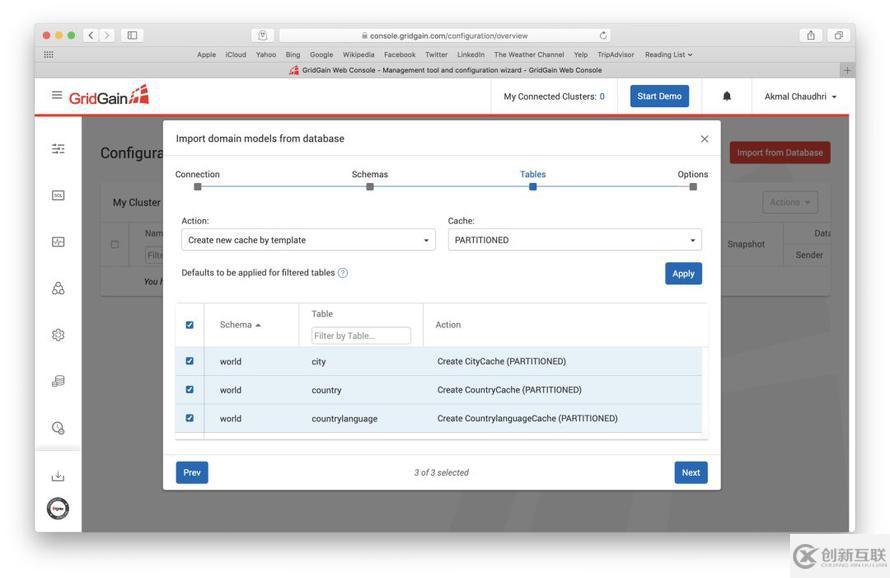Screen dimensions: 890x578
Task: Click the Filter by Table input field
Action: (361, 336)
